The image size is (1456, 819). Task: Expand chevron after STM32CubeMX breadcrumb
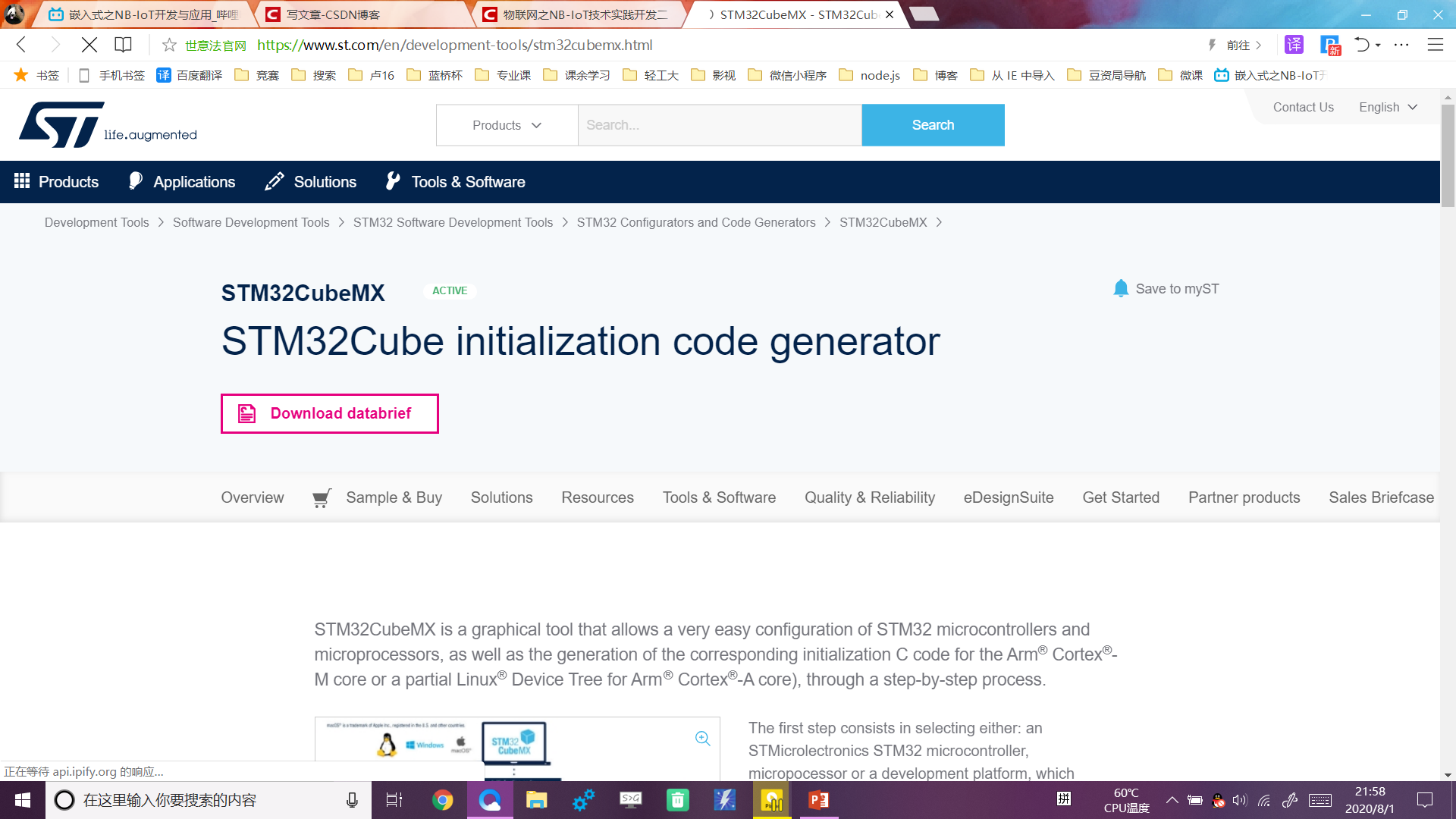tap(940, 223)
